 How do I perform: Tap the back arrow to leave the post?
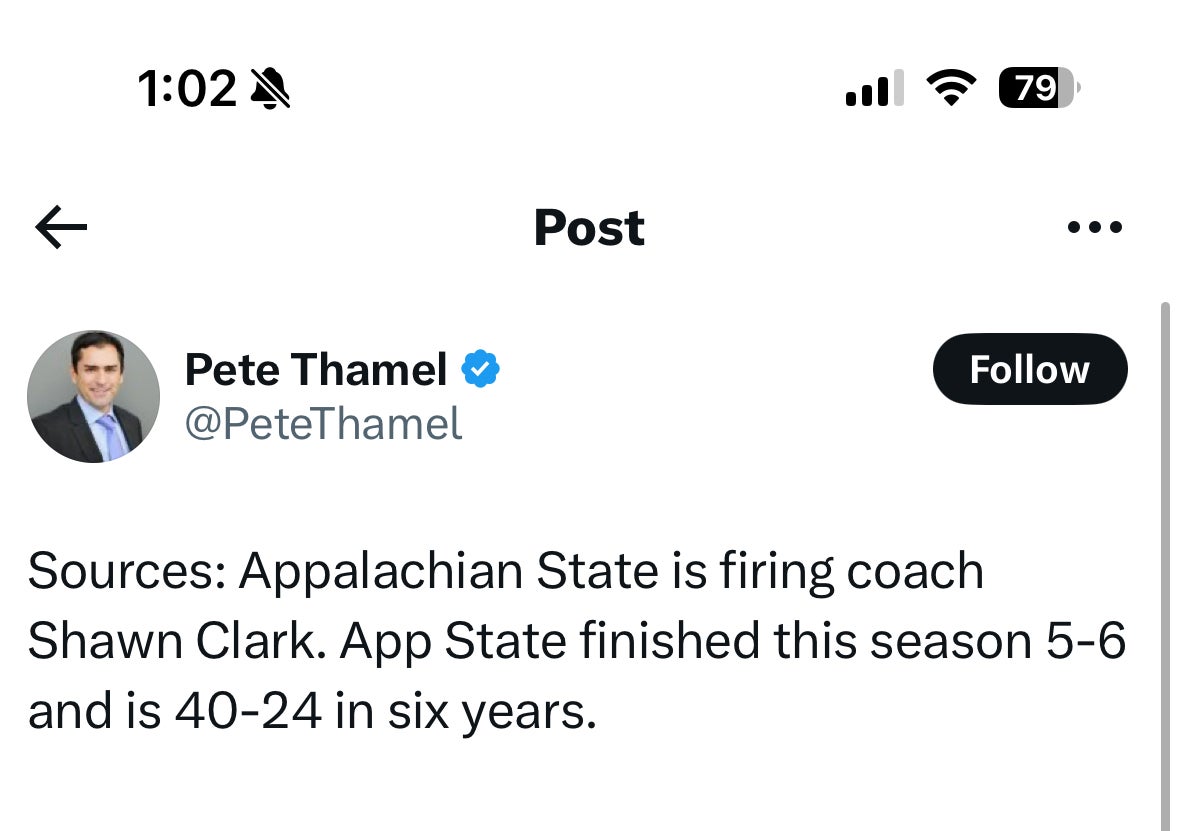(60, 227)
